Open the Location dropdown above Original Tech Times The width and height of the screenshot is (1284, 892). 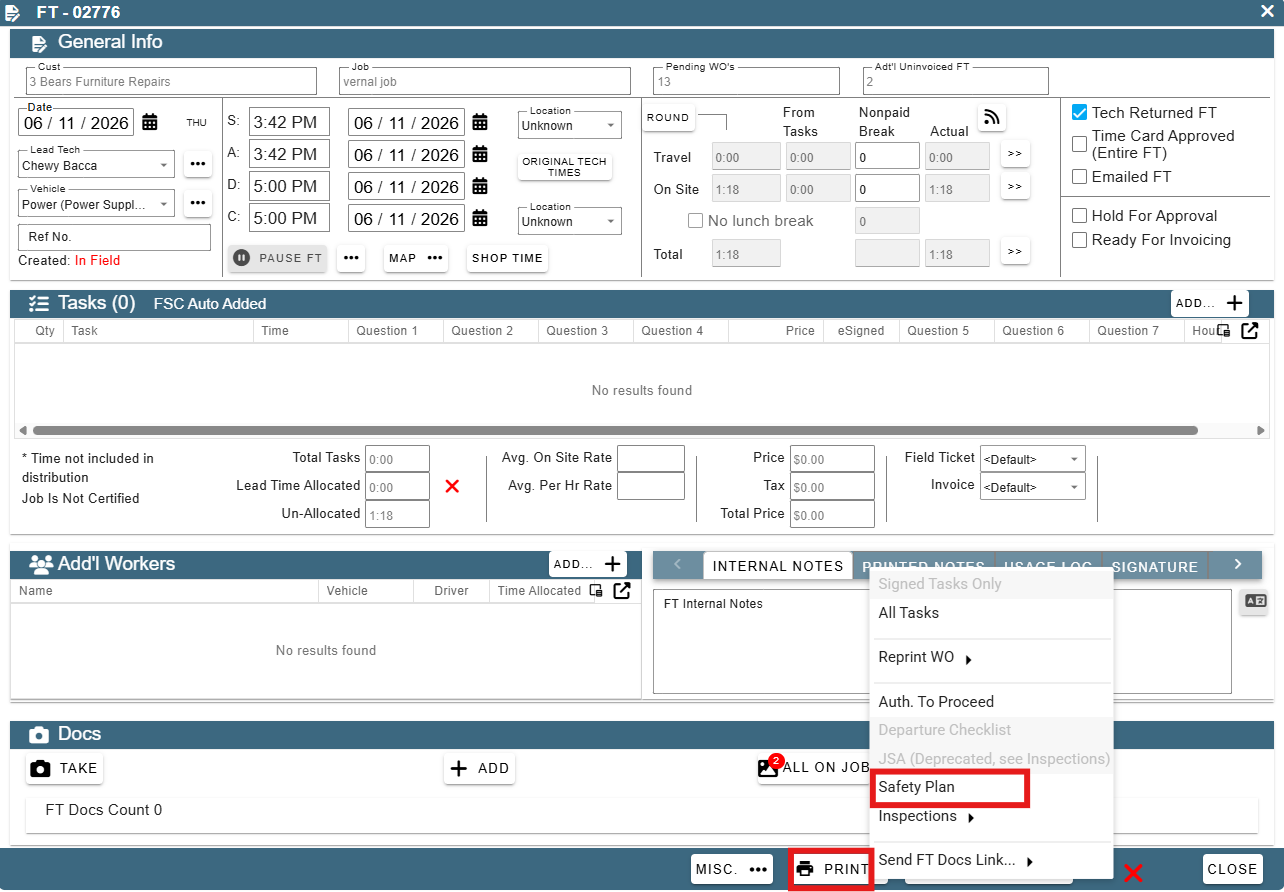pyautogui.click(x=570, y=124)
